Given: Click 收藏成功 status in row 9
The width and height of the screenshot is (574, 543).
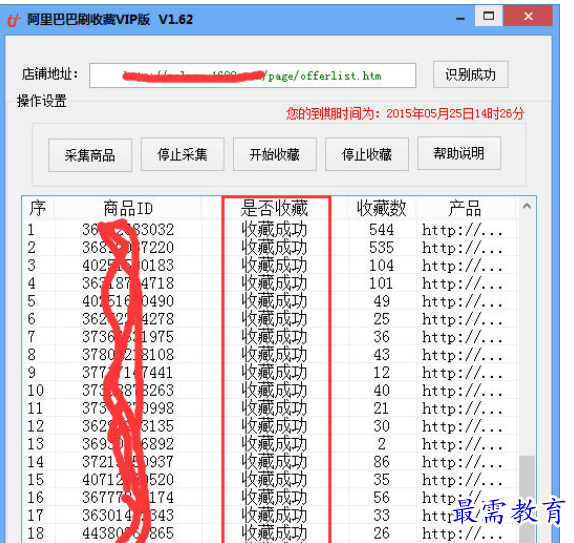Looking at the screenshot, I should (275, 373).
